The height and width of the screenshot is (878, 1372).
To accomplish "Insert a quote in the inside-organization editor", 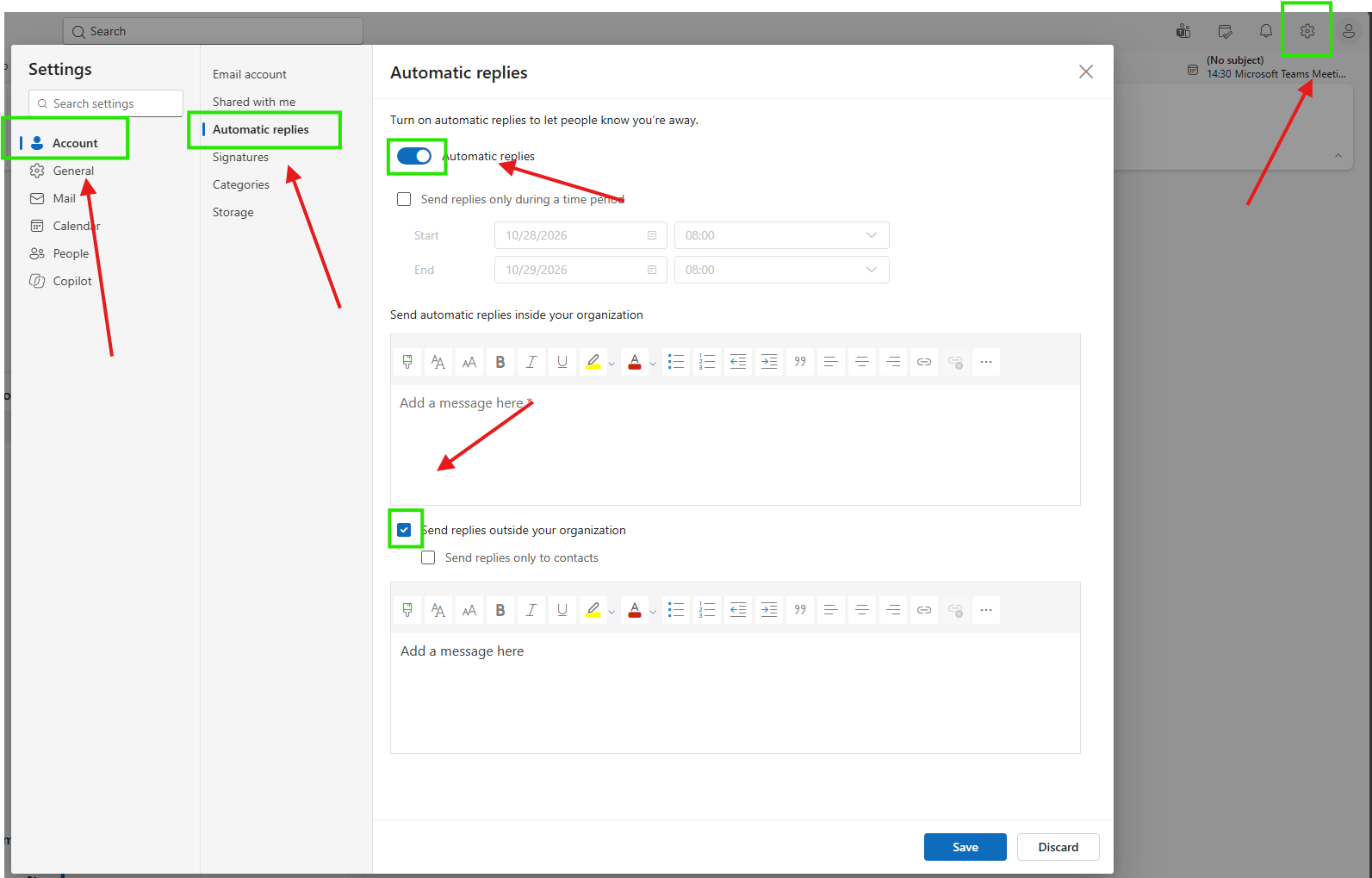I will (800, 362).
